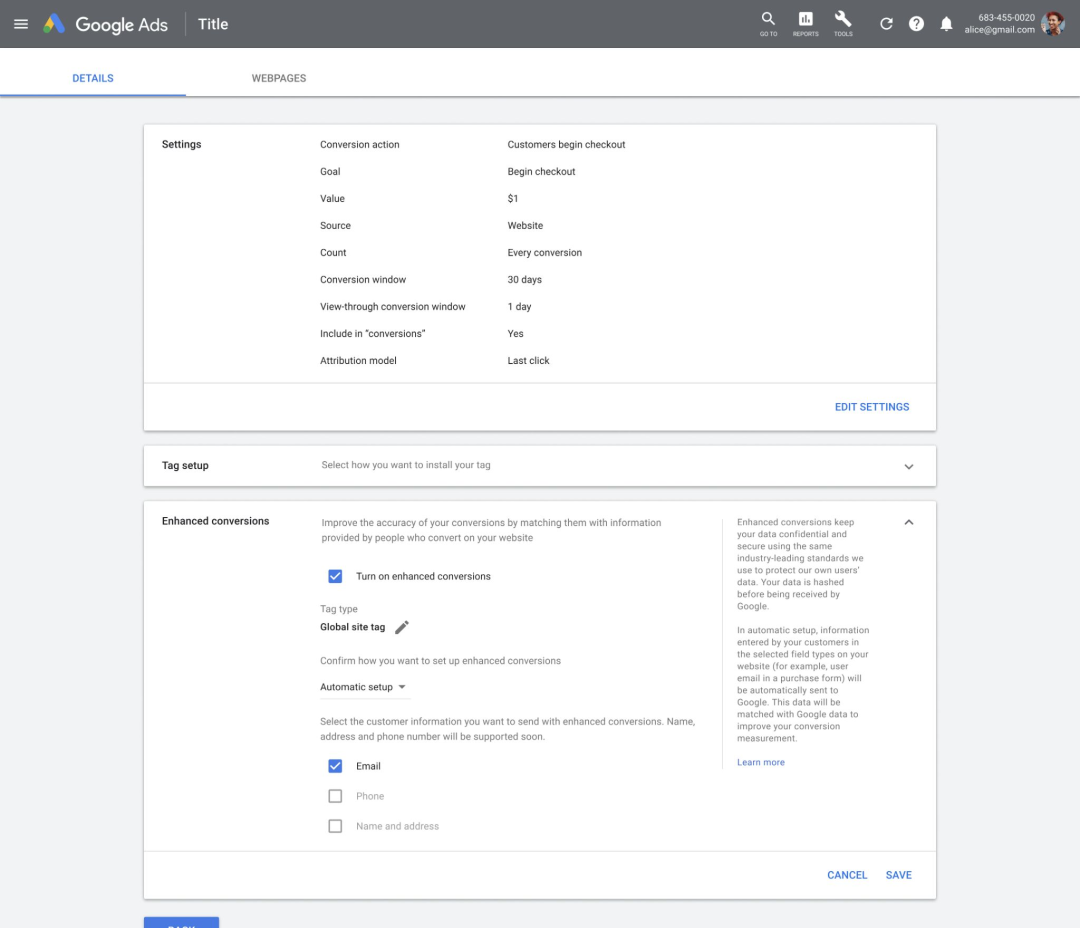The height and width of the screenshot is (928, 1080).
Task: Click the account email alice@gmail.com
Action: coord(999,30)
